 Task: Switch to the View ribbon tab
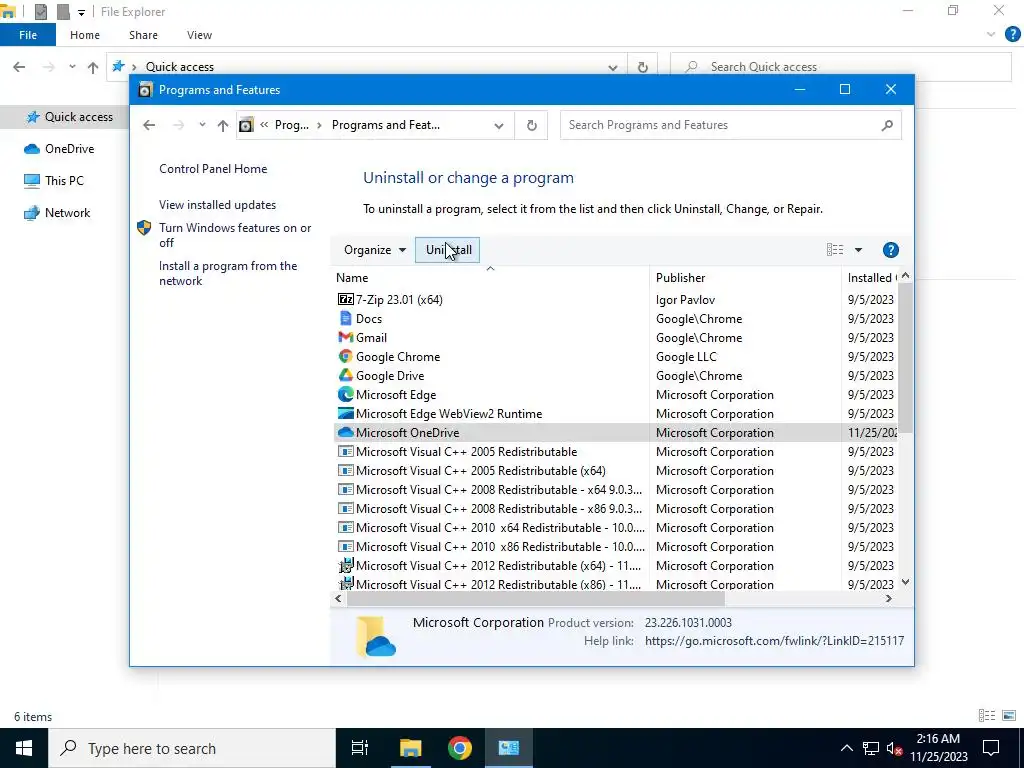click(x=199, y=35)
